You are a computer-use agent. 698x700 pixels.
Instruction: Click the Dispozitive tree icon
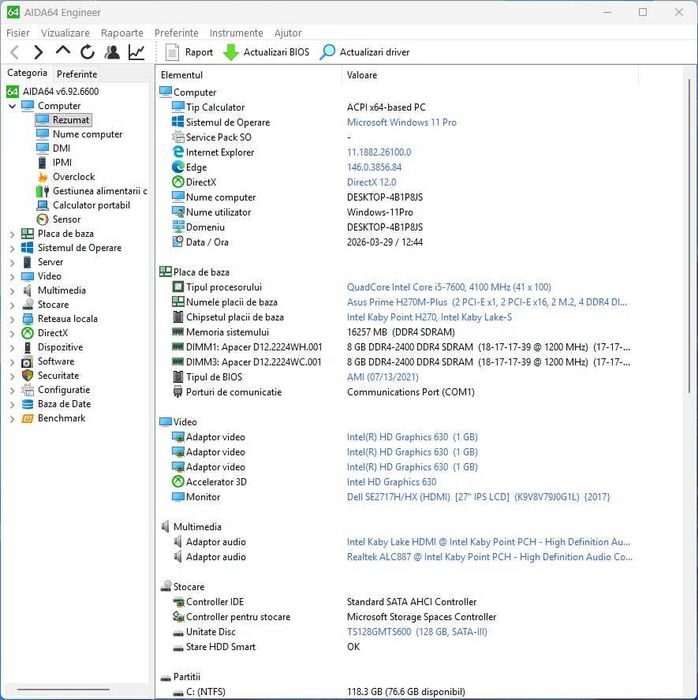[28, 347]
